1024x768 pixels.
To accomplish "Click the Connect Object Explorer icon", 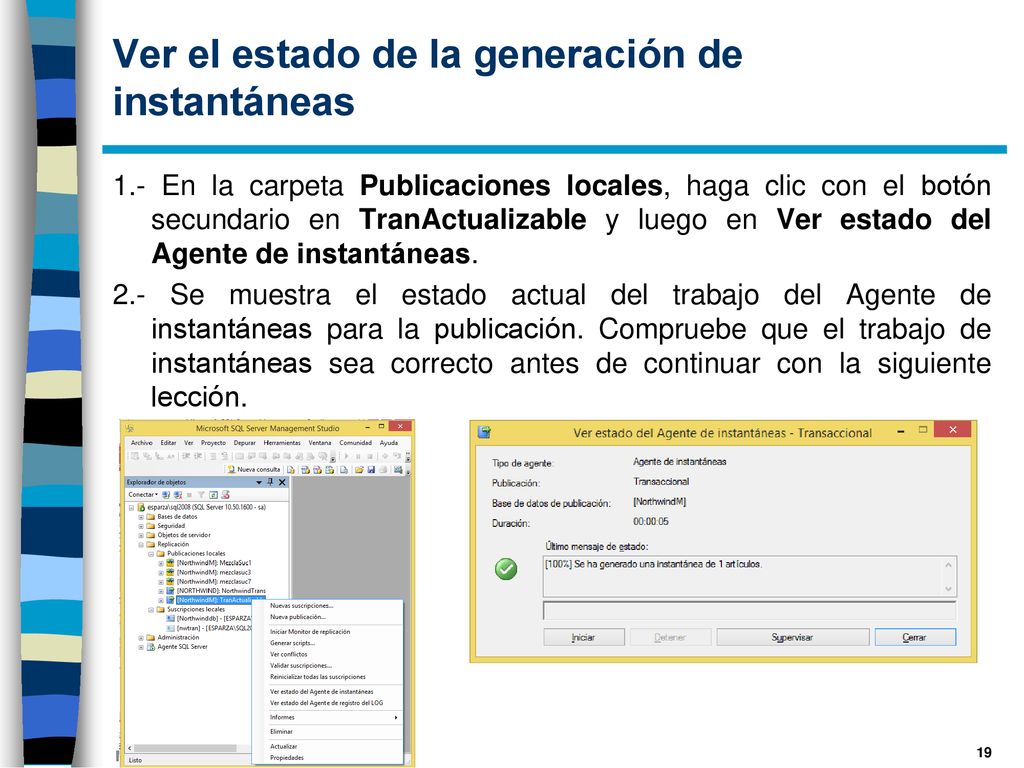I will tap(167, 494).
